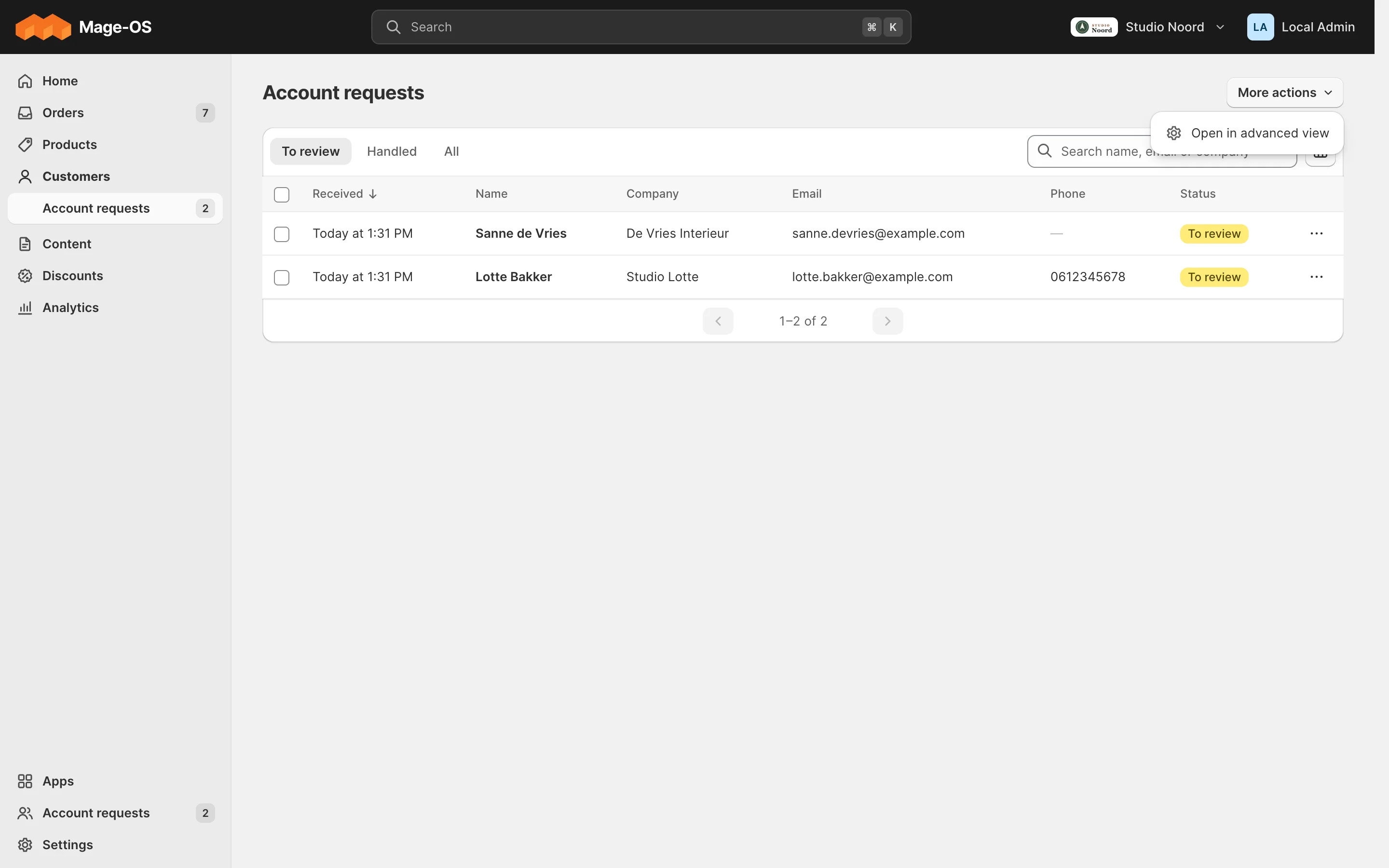Click the company De Vries Interieur
Screen dimensions: 1389x868
(677, 234)
